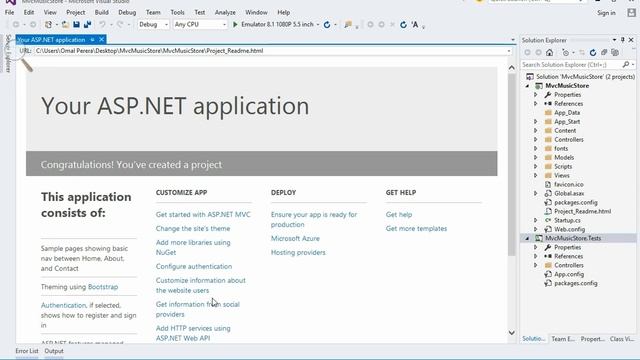Expand the App_Start folder
The image size is (640, 360).
click(536, 122)
